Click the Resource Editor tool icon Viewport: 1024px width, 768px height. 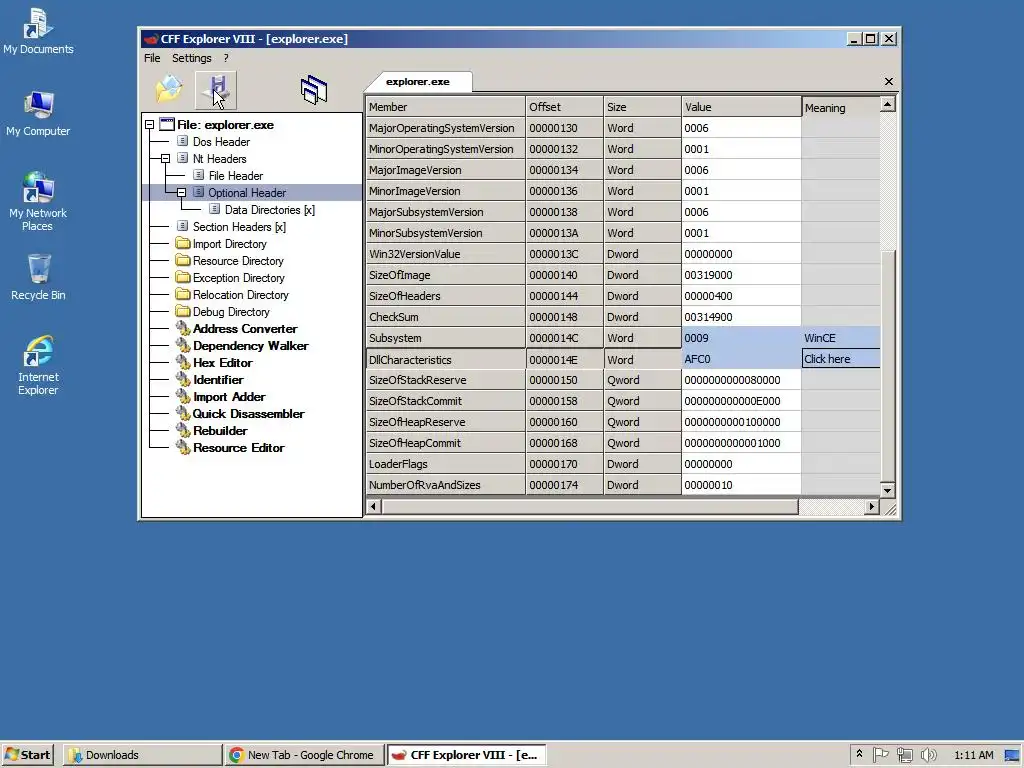pos(183,447)
